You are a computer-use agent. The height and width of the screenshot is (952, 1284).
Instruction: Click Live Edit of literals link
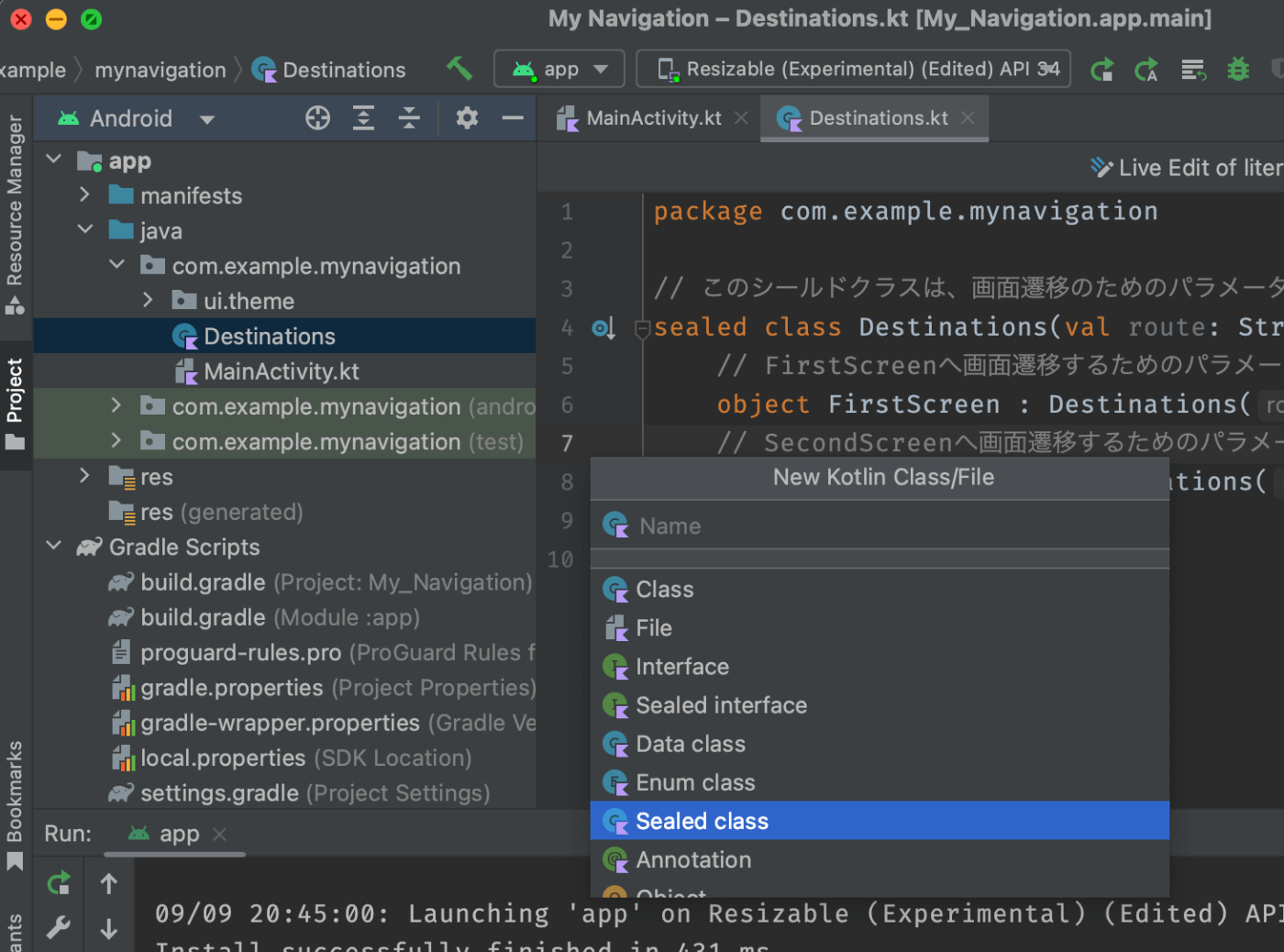pos(1186,168)
